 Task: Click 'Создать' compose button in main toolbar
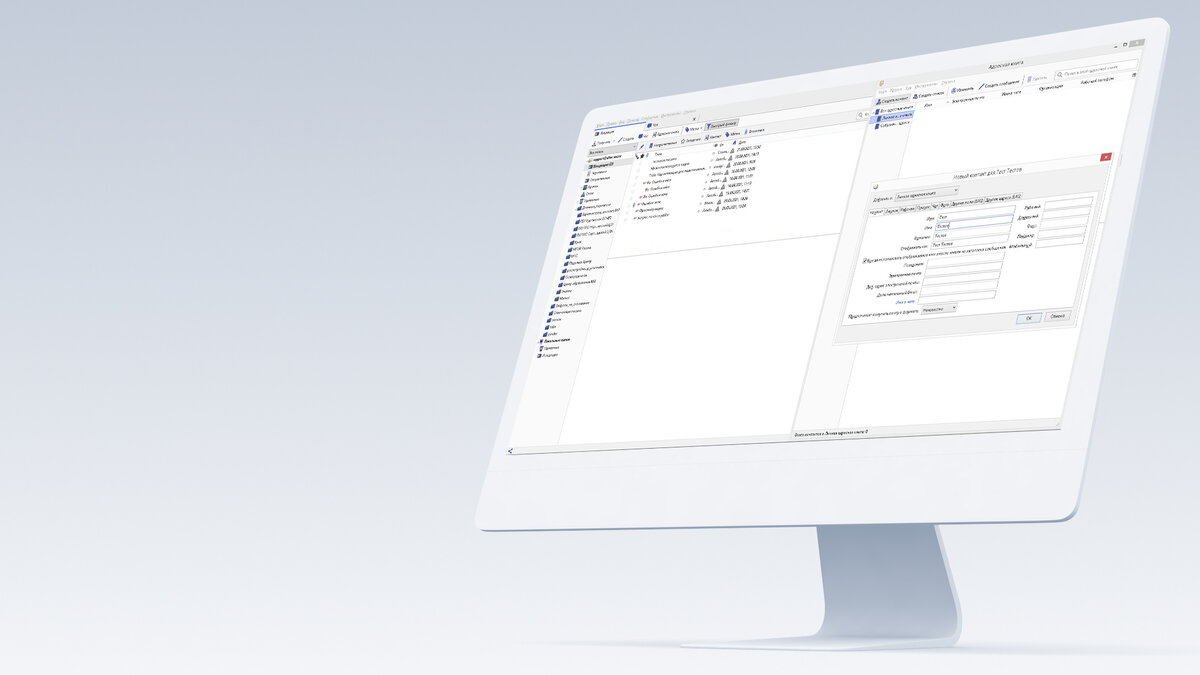point(627,139)
